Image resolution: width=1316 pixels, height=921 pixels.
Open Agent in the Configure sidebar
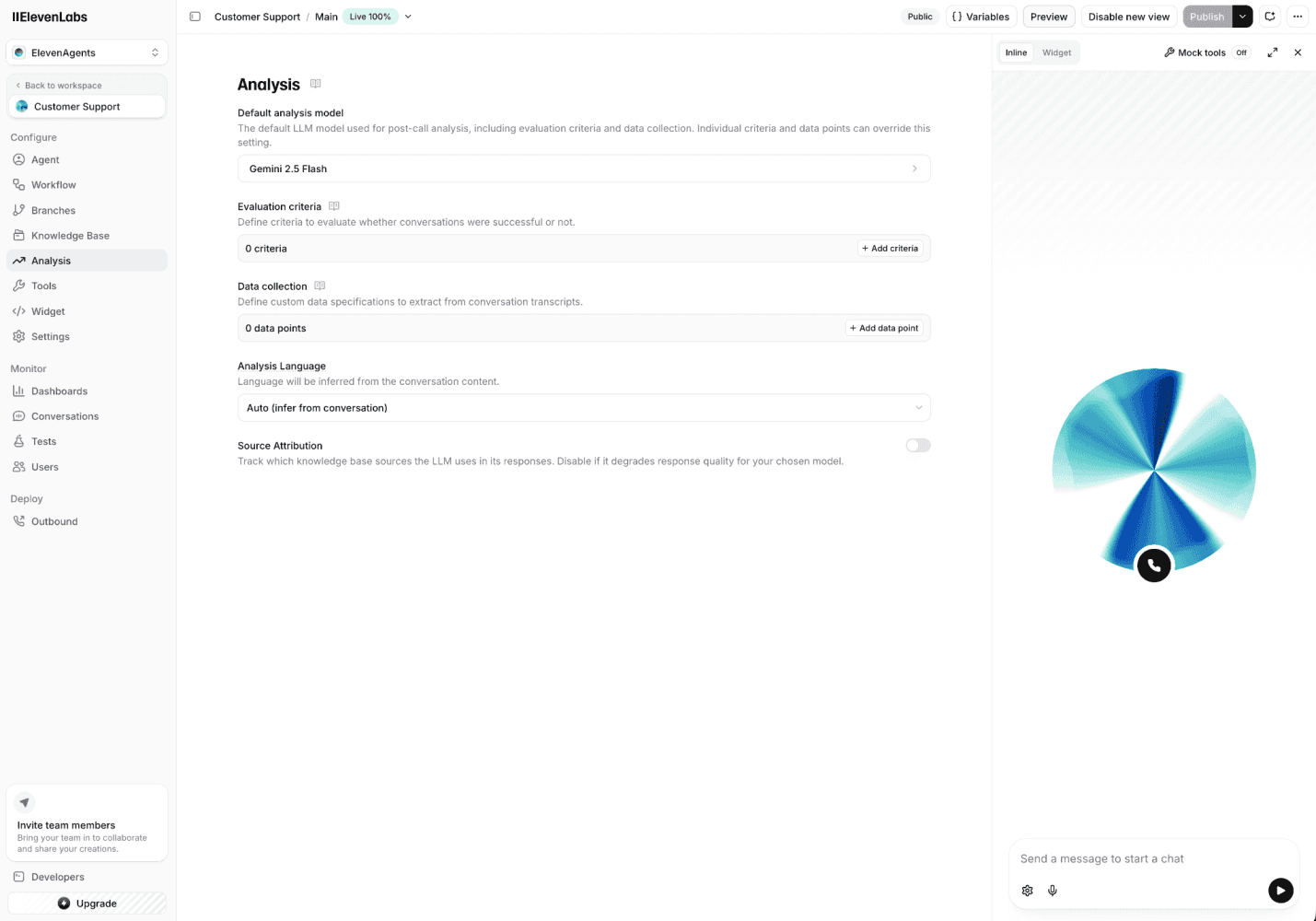tap(87, 159)
